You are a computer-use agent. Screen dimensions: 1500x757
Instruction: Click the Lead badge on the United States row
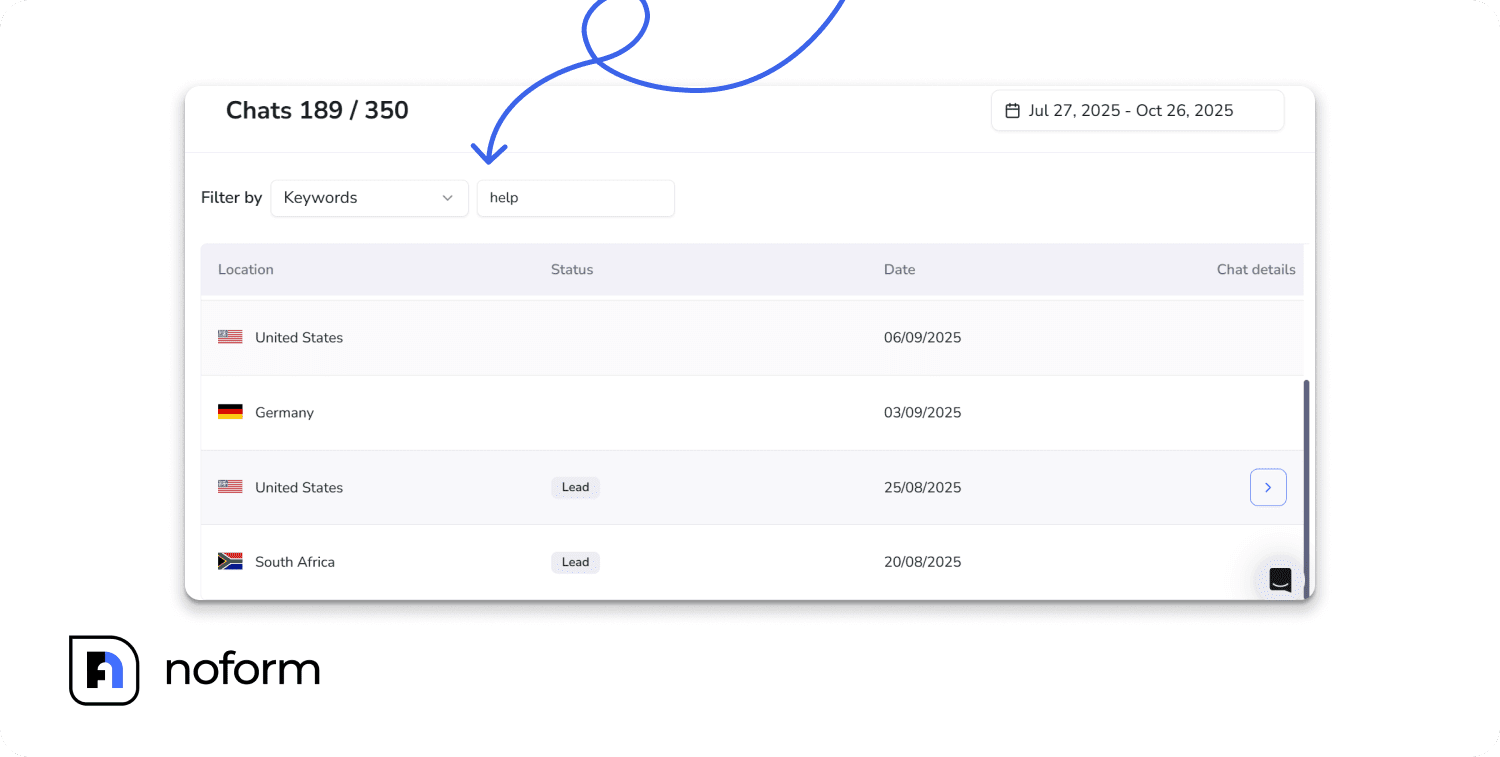(x=575, y=487)
